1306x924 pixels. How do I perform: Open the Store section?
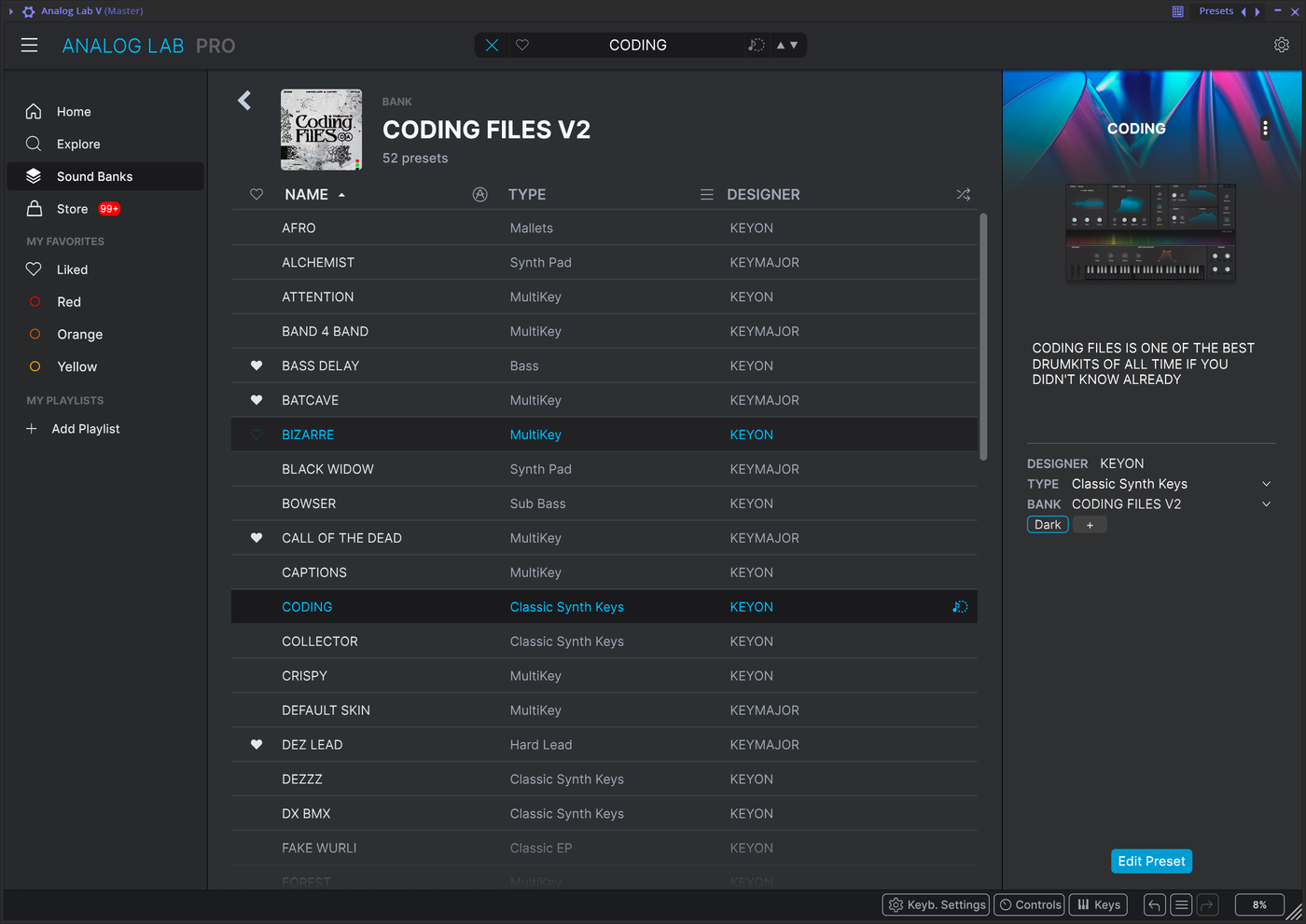[x=105, y=209]
